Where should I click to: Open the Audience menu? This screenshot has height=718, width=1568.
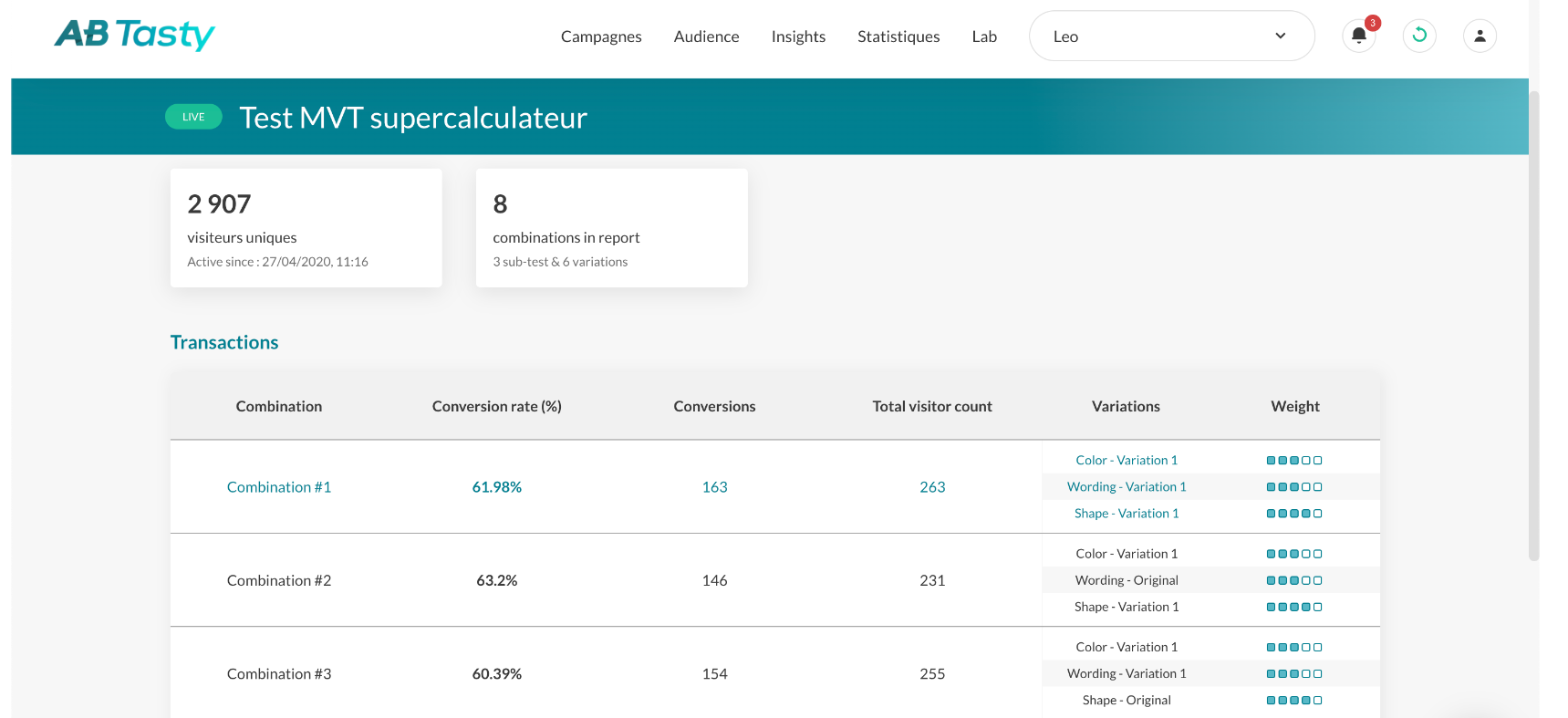coord(706,36)
